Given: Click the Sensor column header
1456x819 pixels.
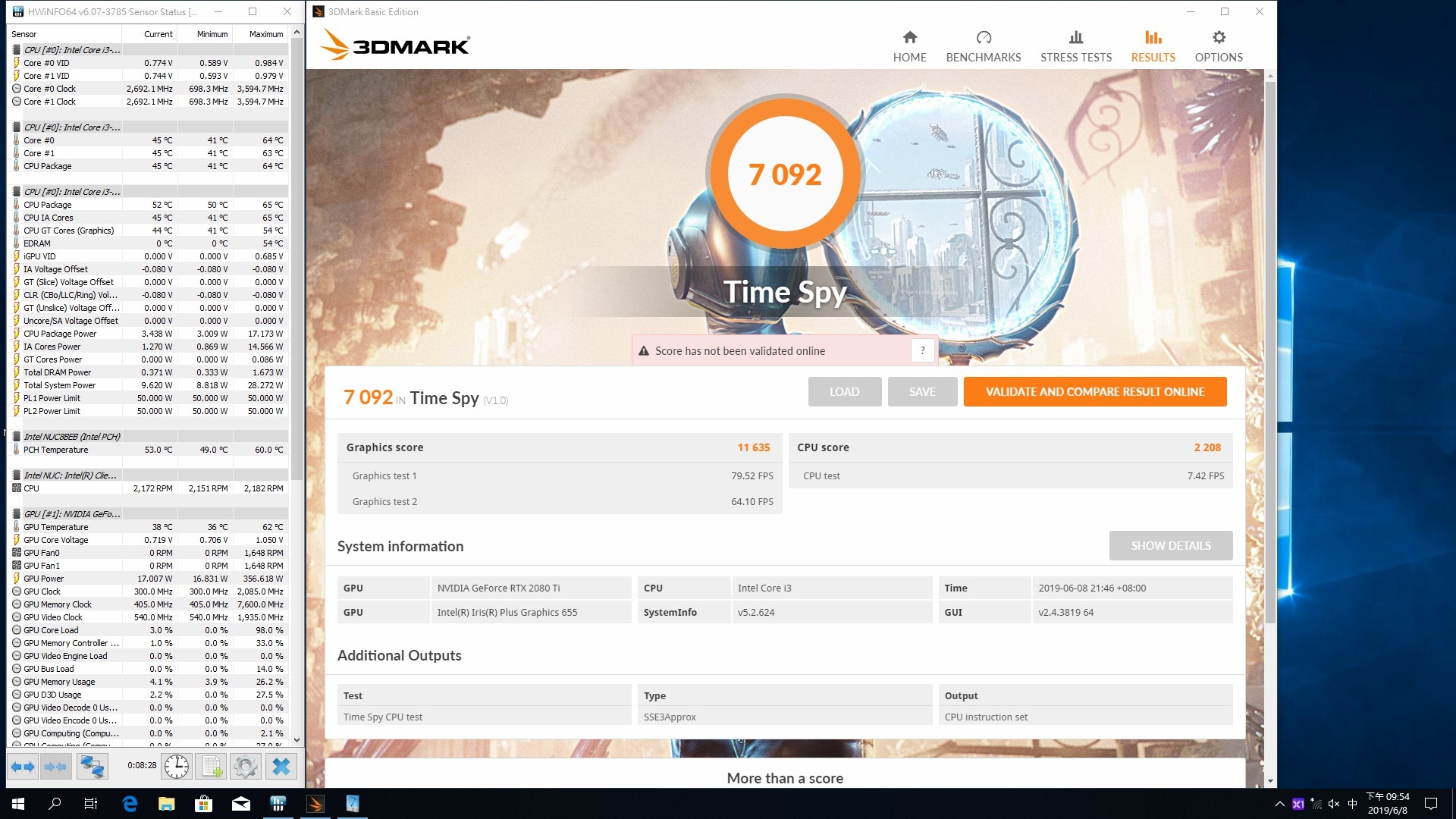Looking at the screenshot, I should tap(64, 34).
